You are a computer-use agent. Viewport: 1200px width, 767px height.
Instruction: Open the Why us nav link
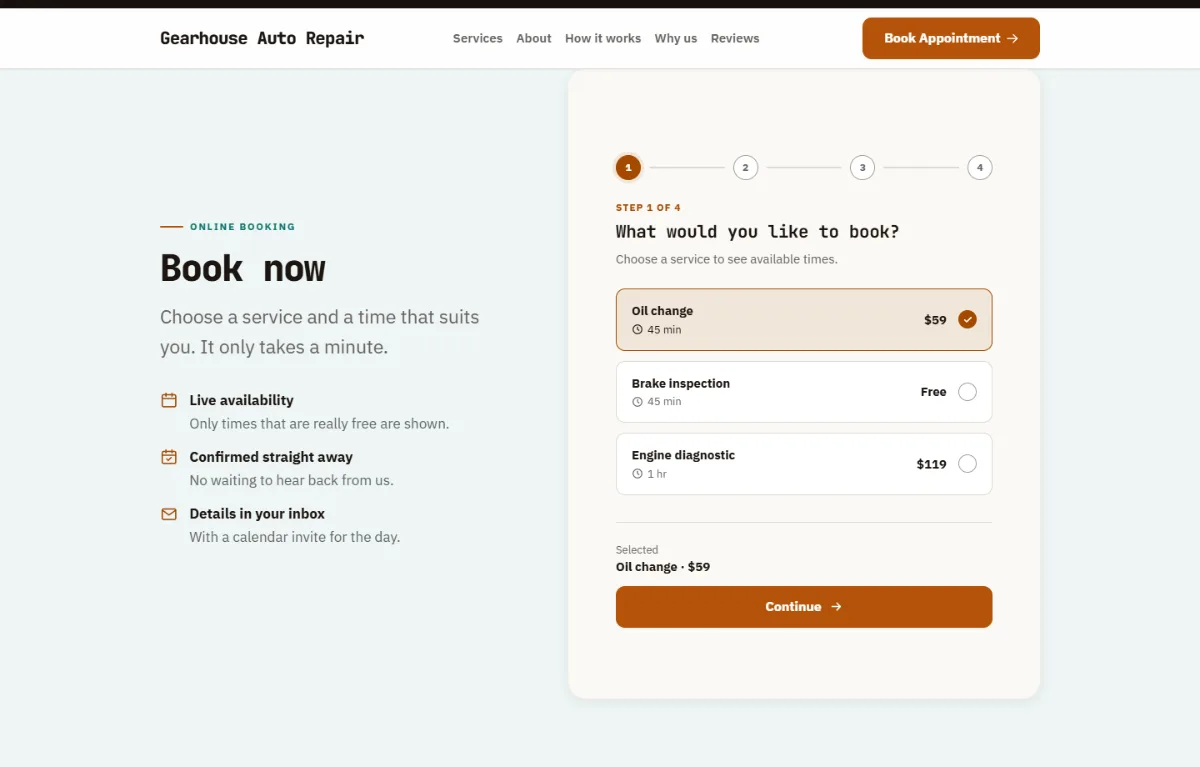[x=676, y=38]
